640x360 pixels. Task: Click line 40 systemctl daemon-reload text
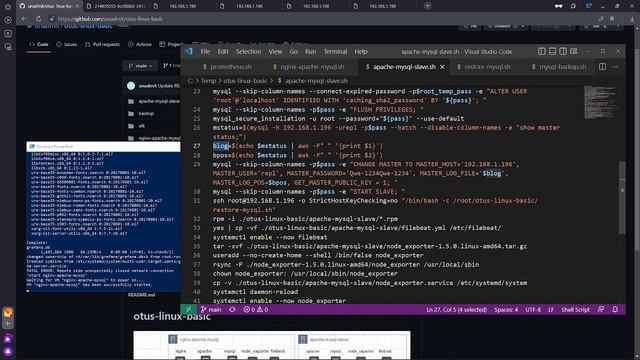(255, 292)
